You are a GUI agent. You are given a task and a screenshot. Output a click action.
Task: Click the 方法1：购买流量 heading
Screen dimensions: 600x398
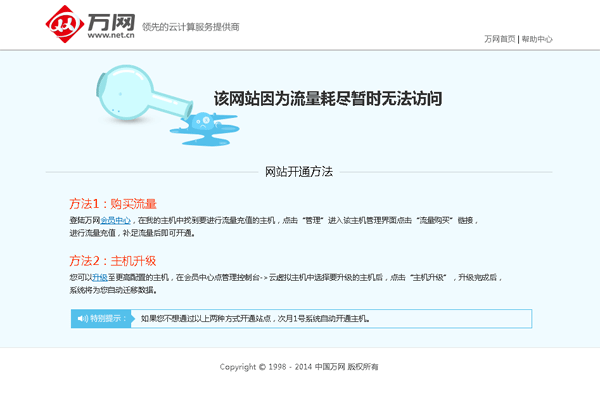tap(113, 204)
